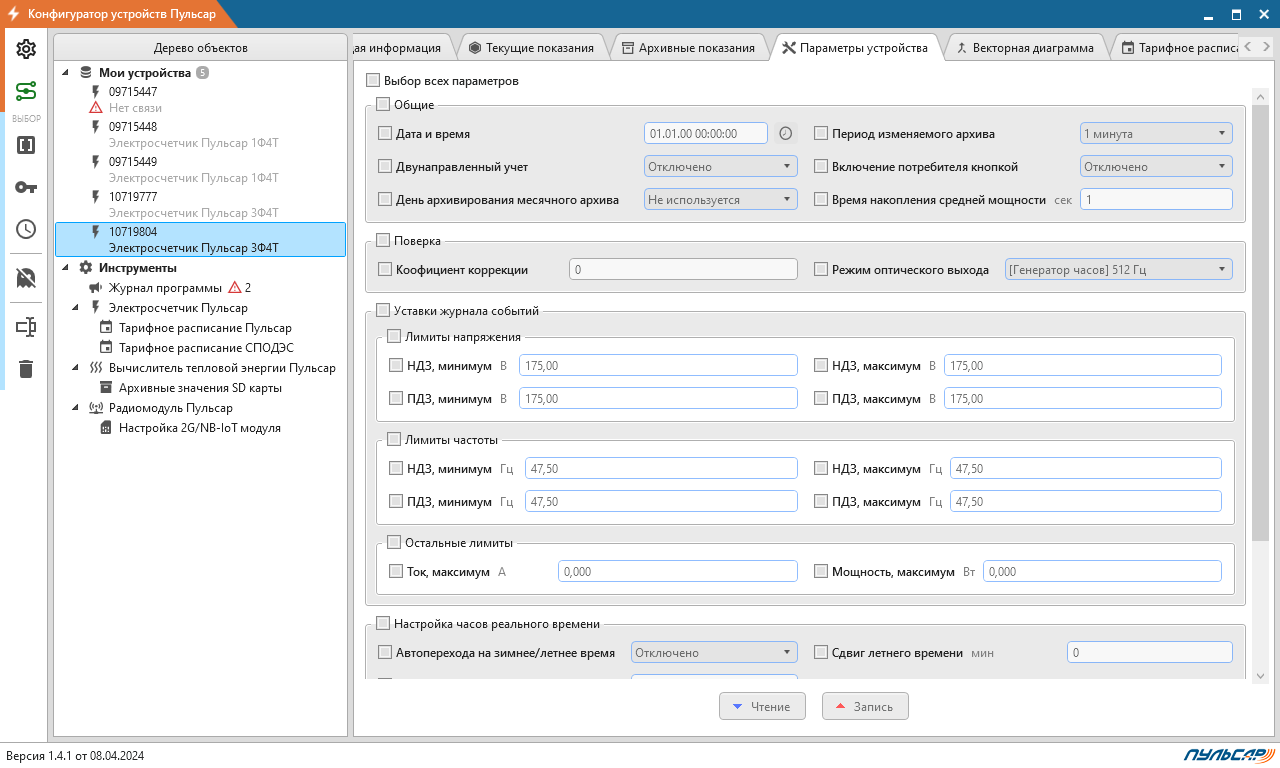This screenshot has width=1280, height=768.
Task: Click the rename field icon in sidebar
Action: tap(26, 327)
